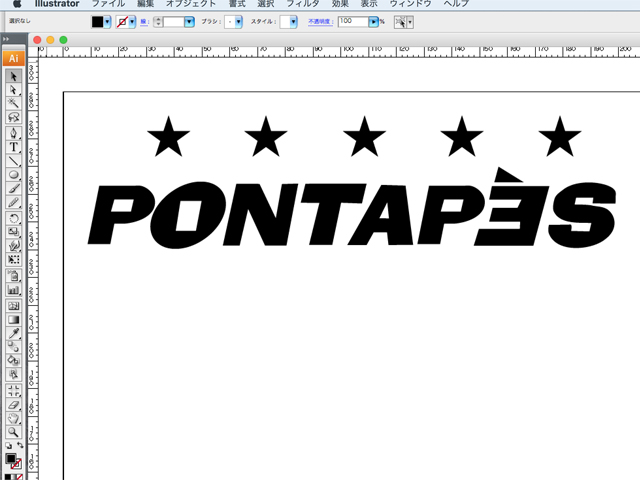Image resolution: width=640 pixels, height=480 pixels.
Task: Click the 不透明度 transparency link
Action: pyautogui.click(x=320, y=22)
